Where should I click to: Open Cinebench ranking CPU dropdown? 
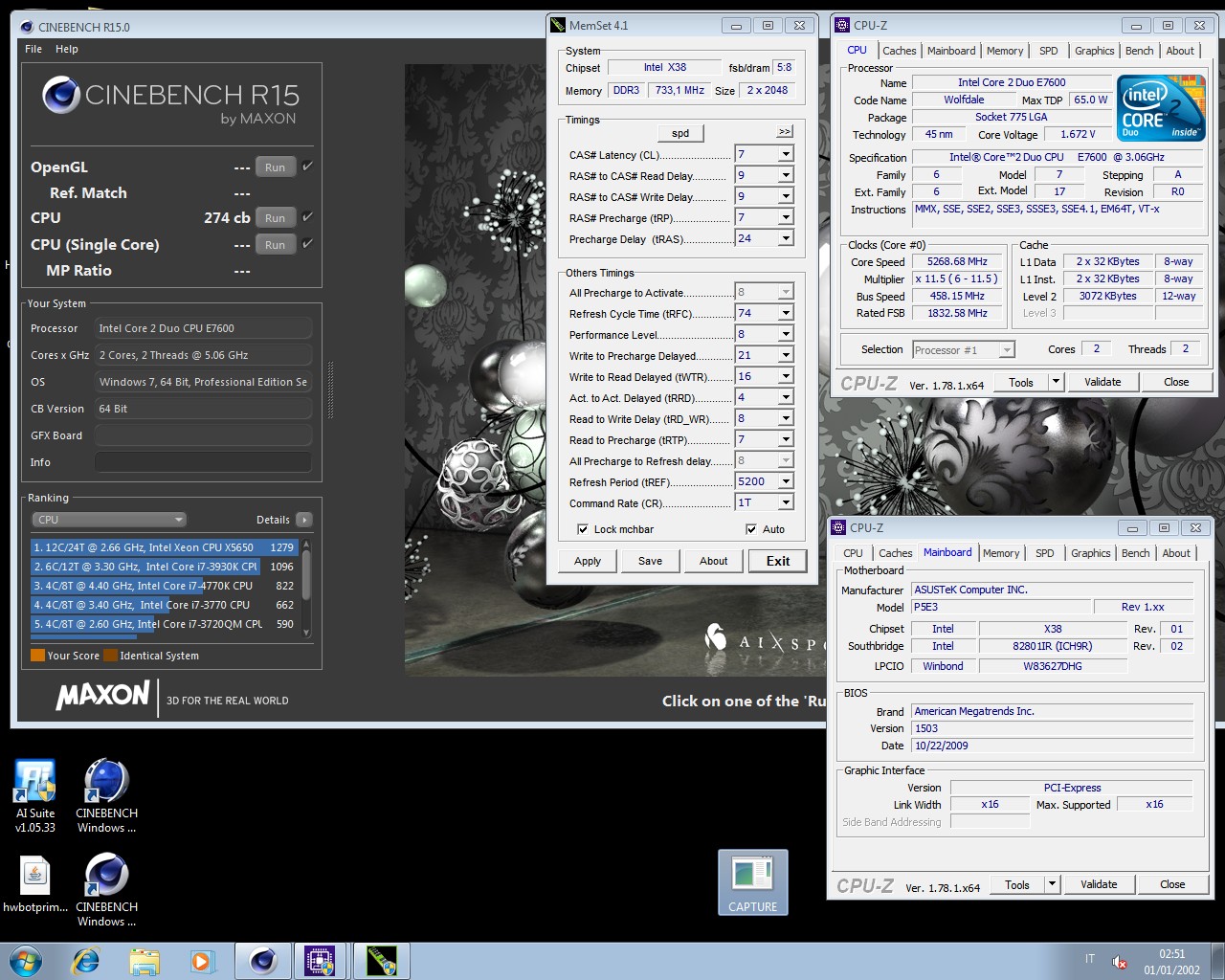tap(109, 520)
